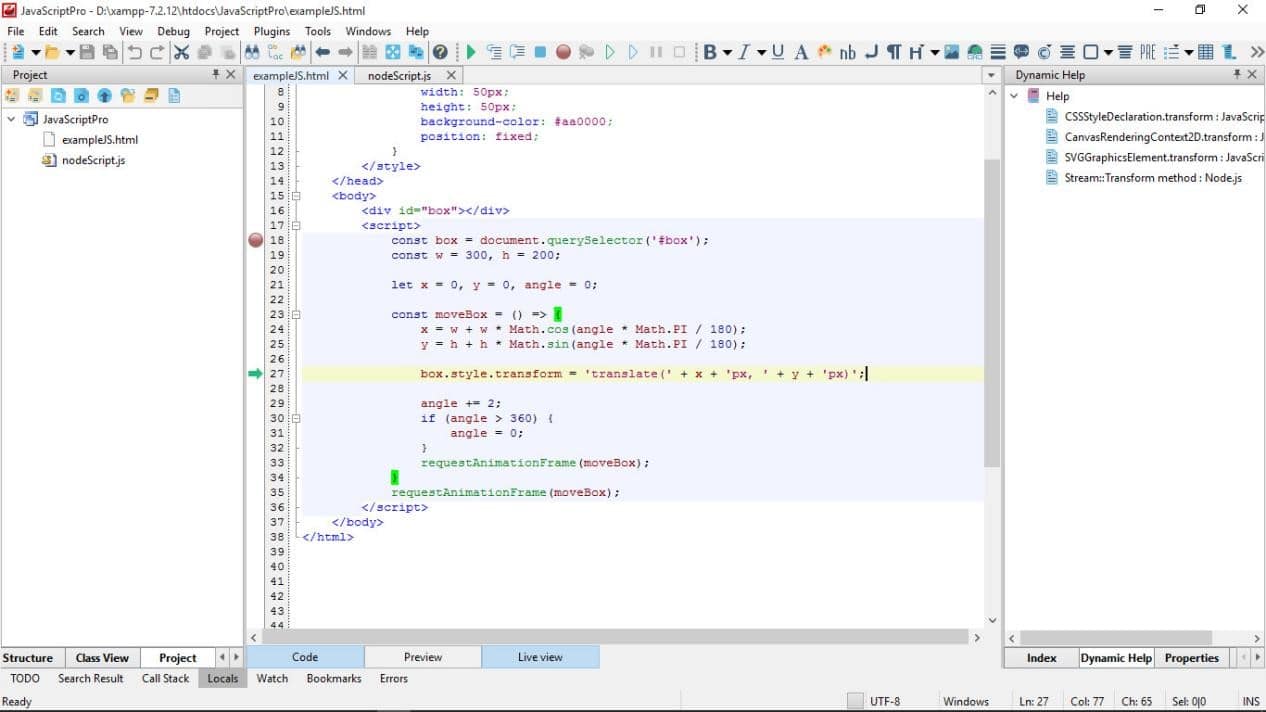Open the Italic dropdown arrow
This screenshot has width=1266, height=712.
761,52
